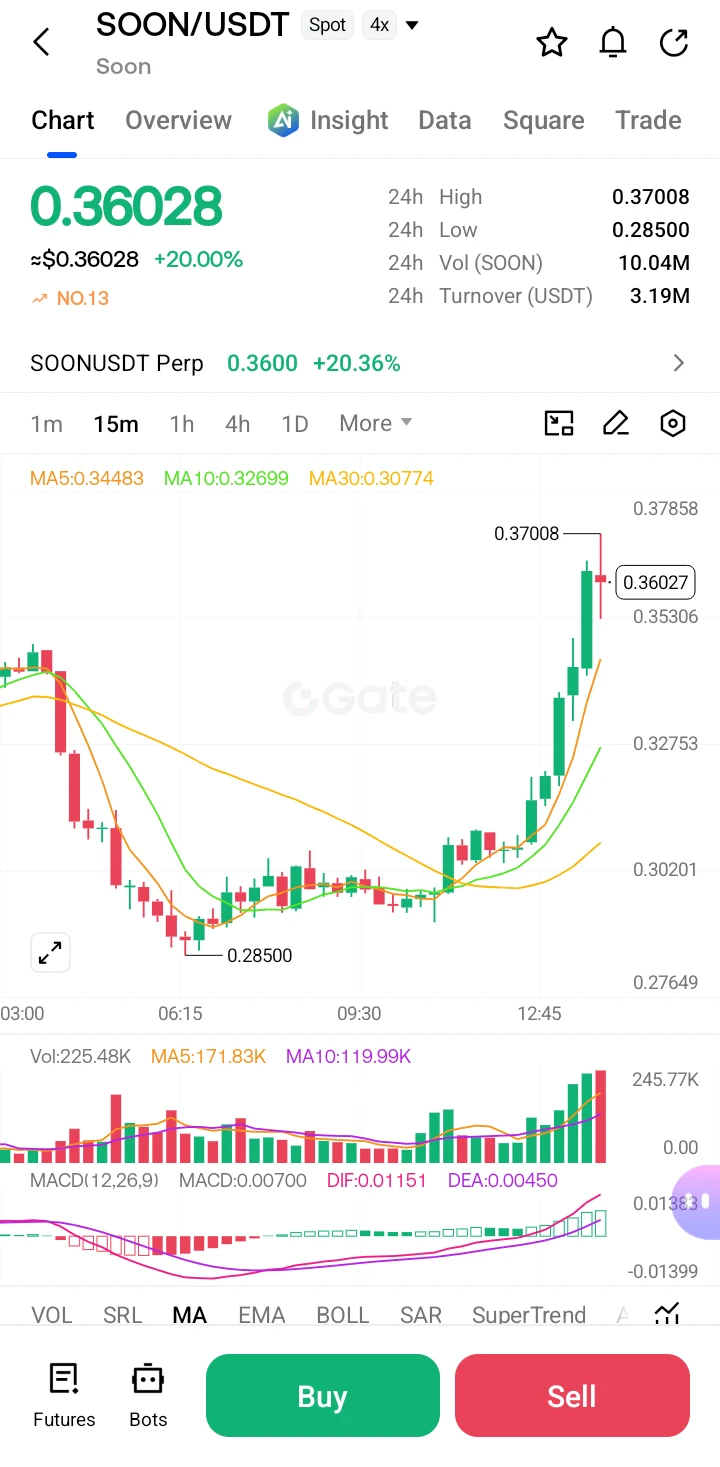Tap the MA5:0.34483 legend

pos(87,478)
